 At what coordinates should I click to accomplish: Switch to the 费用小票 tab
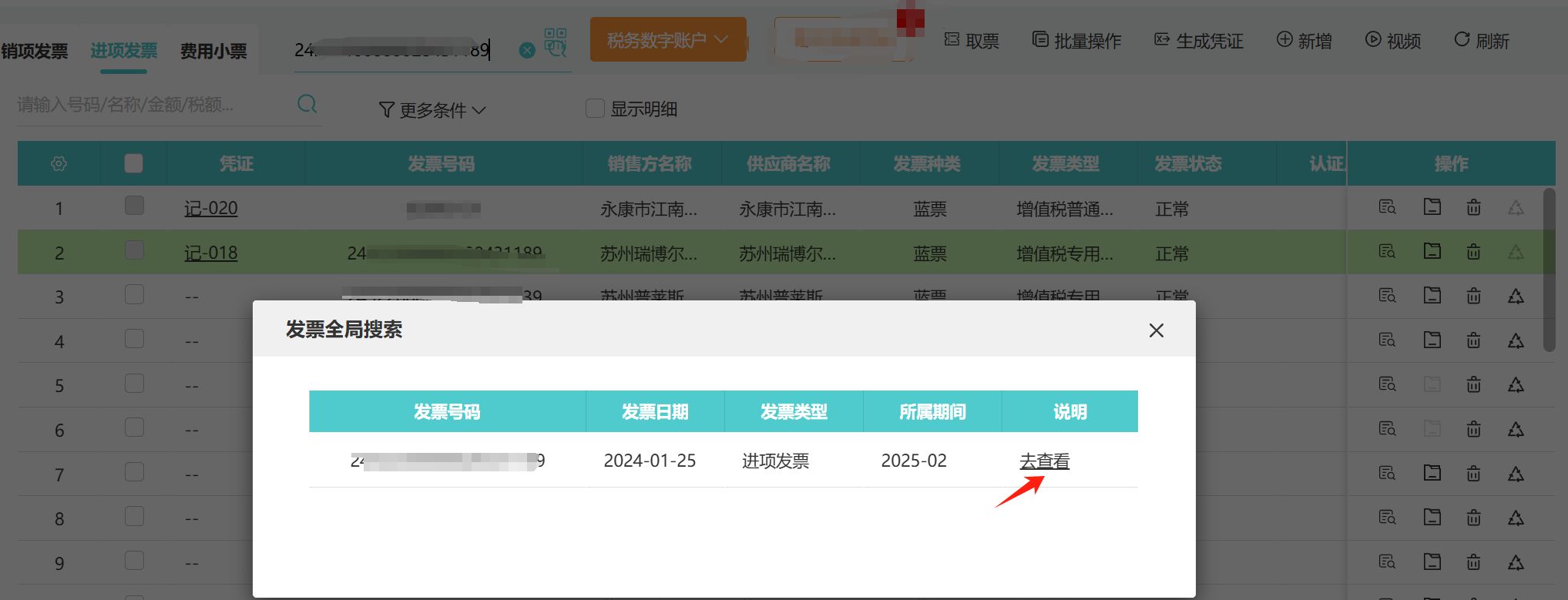click(213, 52)
